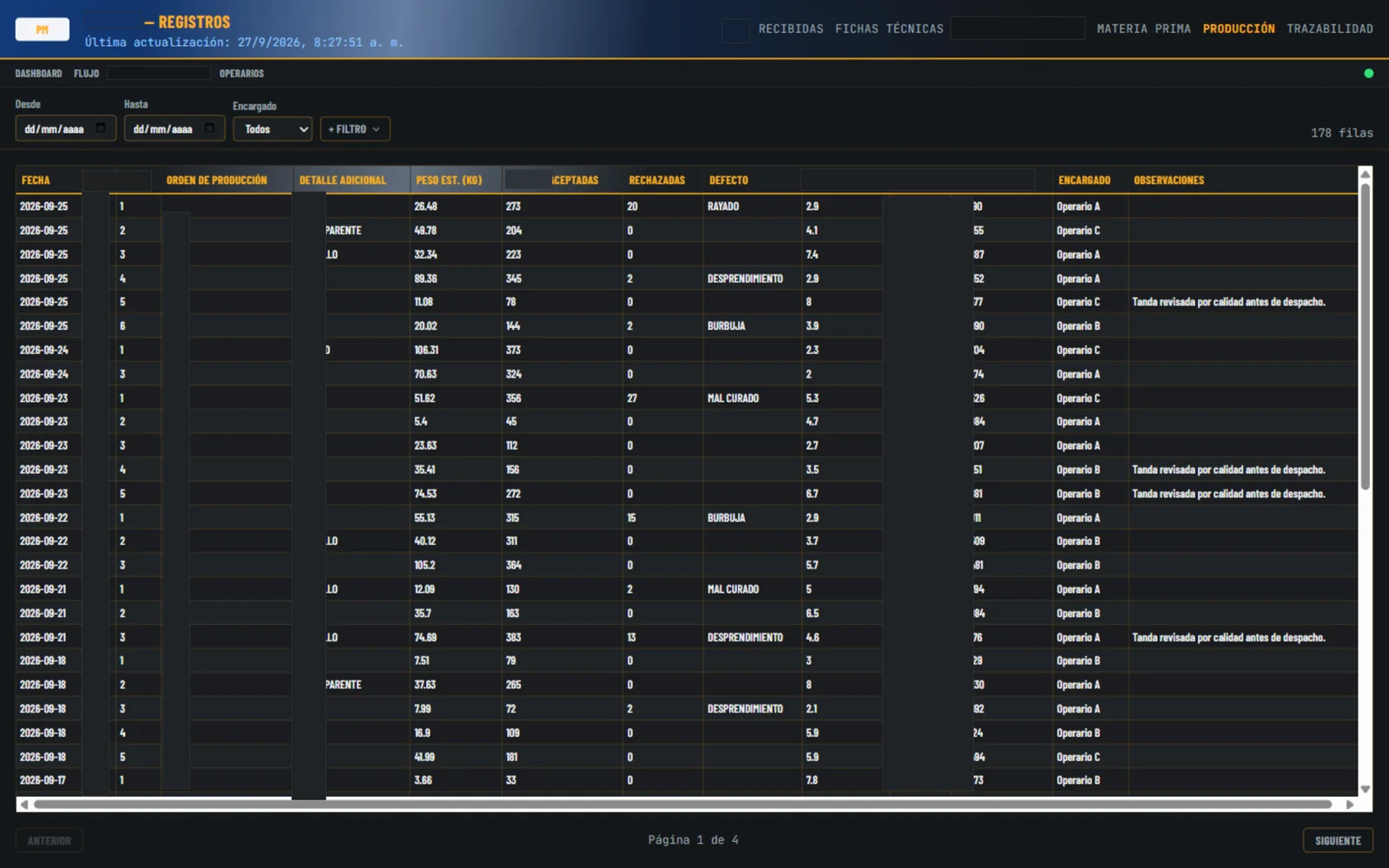Screen dimensions: 1389x868
Task: Switch to MATERIA PRIMA section
Action: click(1143, 29)
